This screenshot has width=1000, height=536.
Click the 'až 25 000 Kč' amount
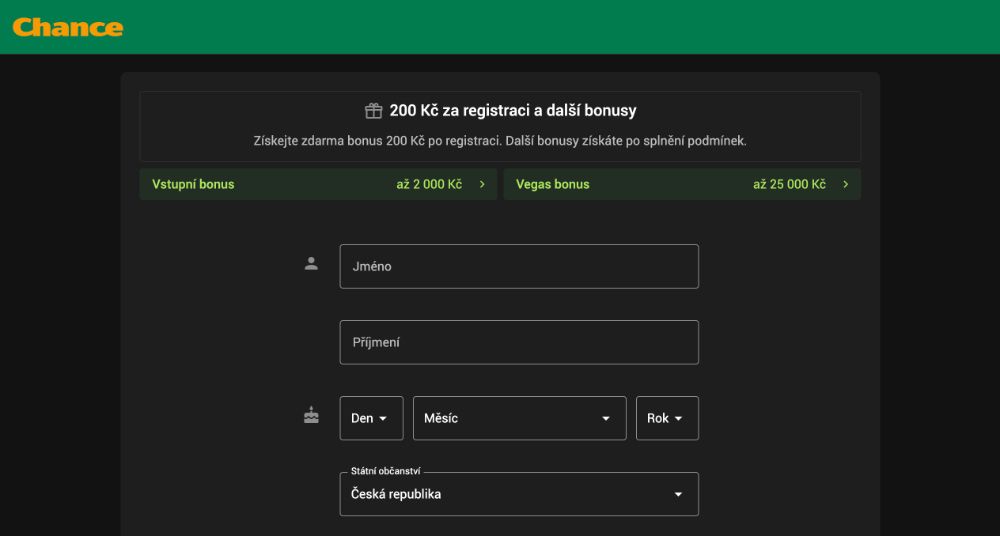(x=789, y=184)
